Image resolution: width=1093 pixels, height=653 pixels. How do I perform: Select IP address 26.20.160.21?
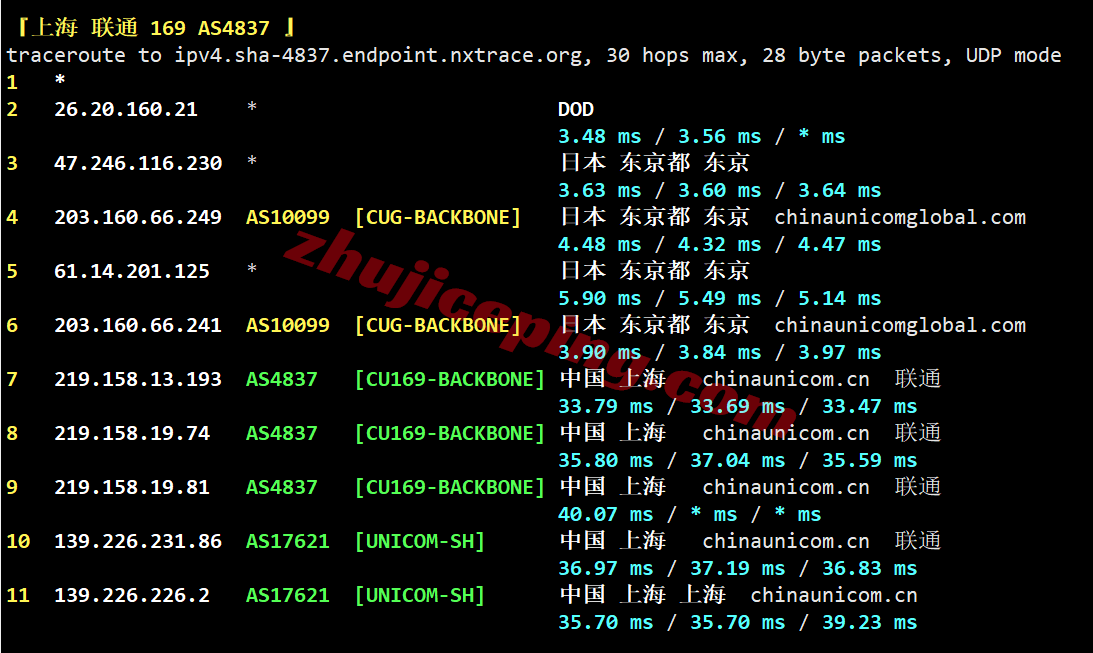(126, 109)
